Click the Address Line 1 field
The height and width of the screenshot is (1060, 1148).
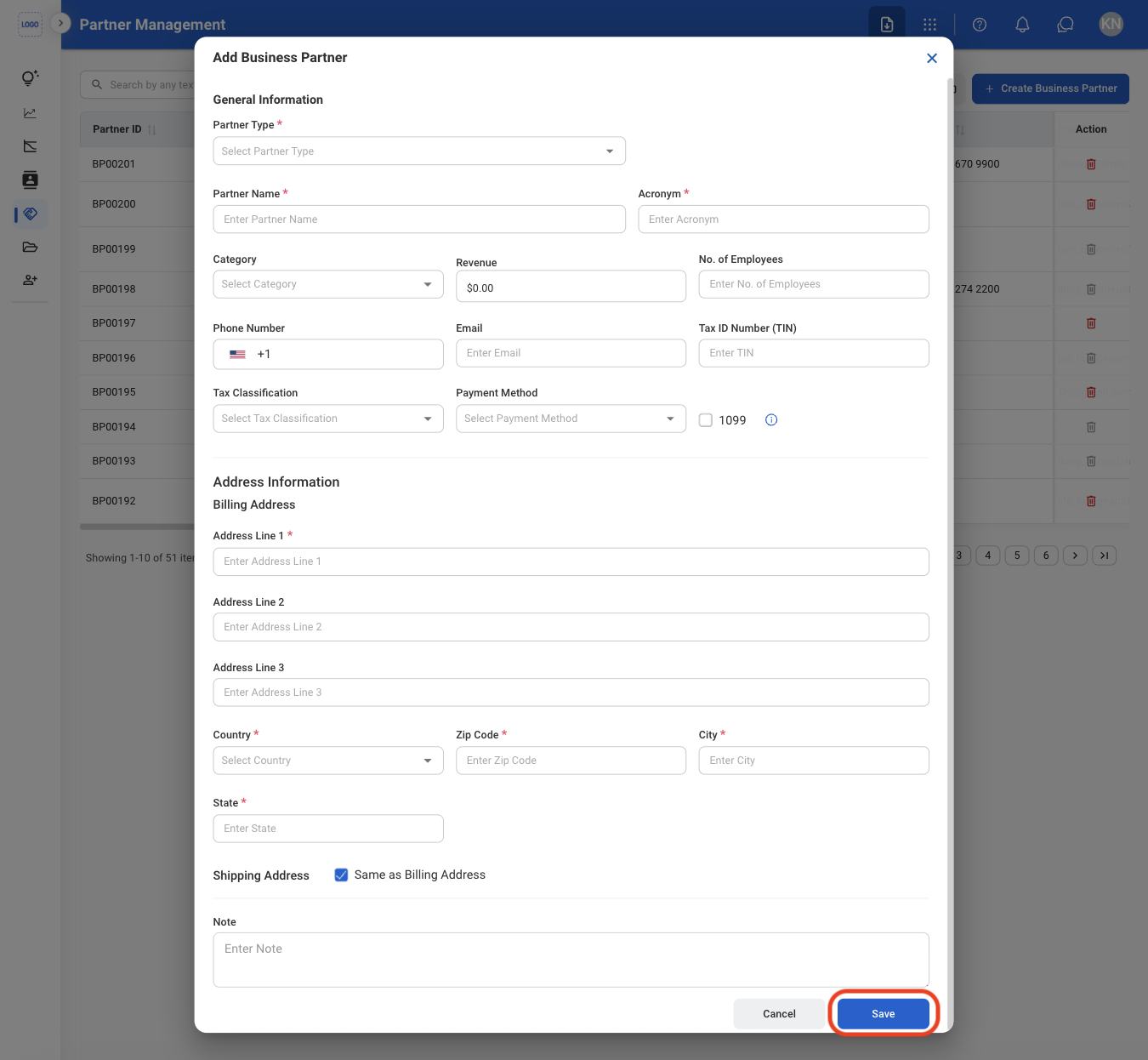[571, 561]
